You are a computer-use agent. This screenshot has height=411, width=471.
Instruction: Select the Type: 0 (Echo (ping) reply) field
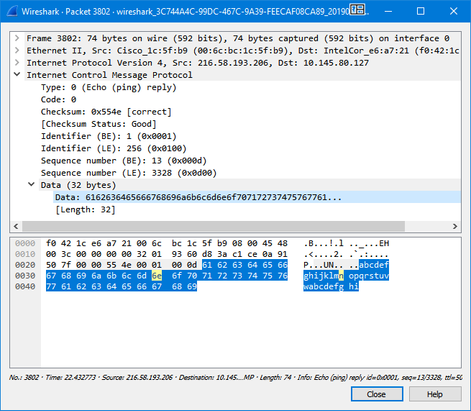109,87
